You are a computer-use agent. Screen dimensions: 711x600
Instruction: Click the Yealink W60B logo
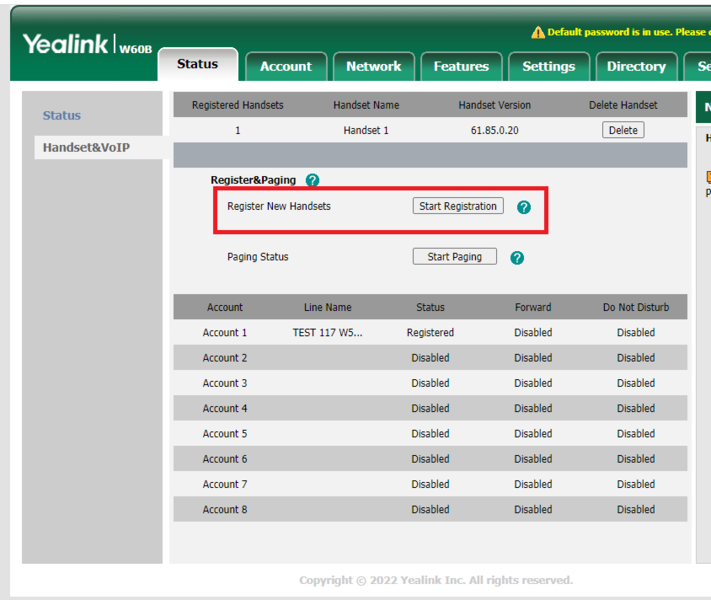coord(86,45)
